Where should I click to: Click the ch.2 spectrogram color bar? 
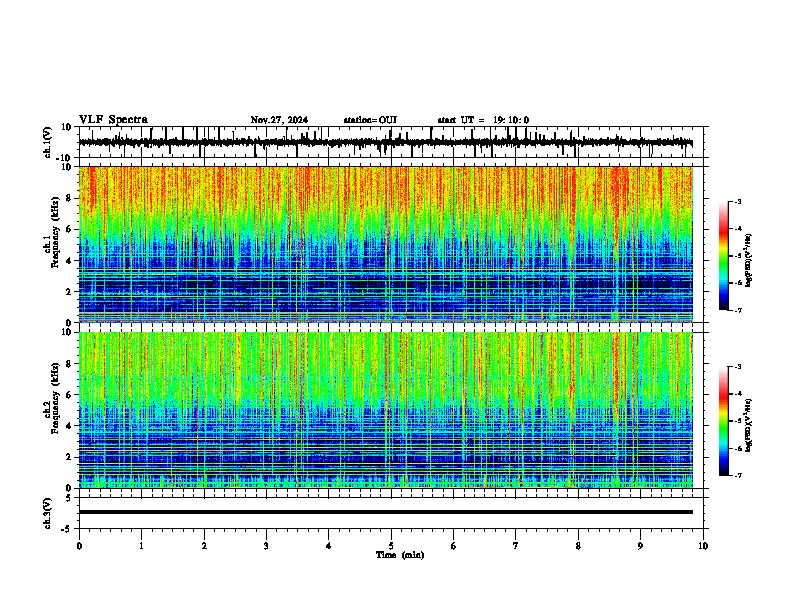click(x=723, y=421)
